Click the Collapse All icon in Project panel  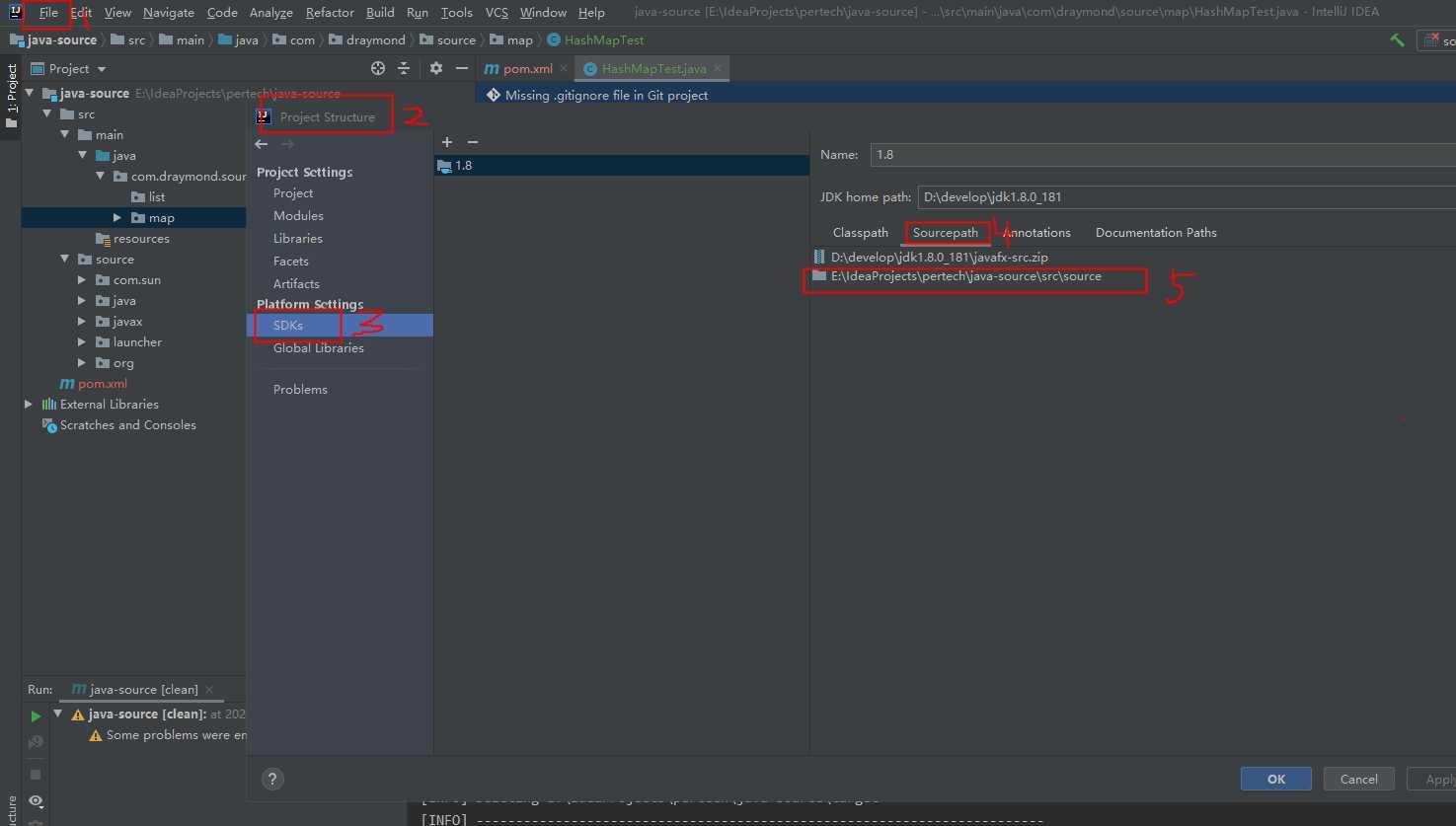[403, 69]
